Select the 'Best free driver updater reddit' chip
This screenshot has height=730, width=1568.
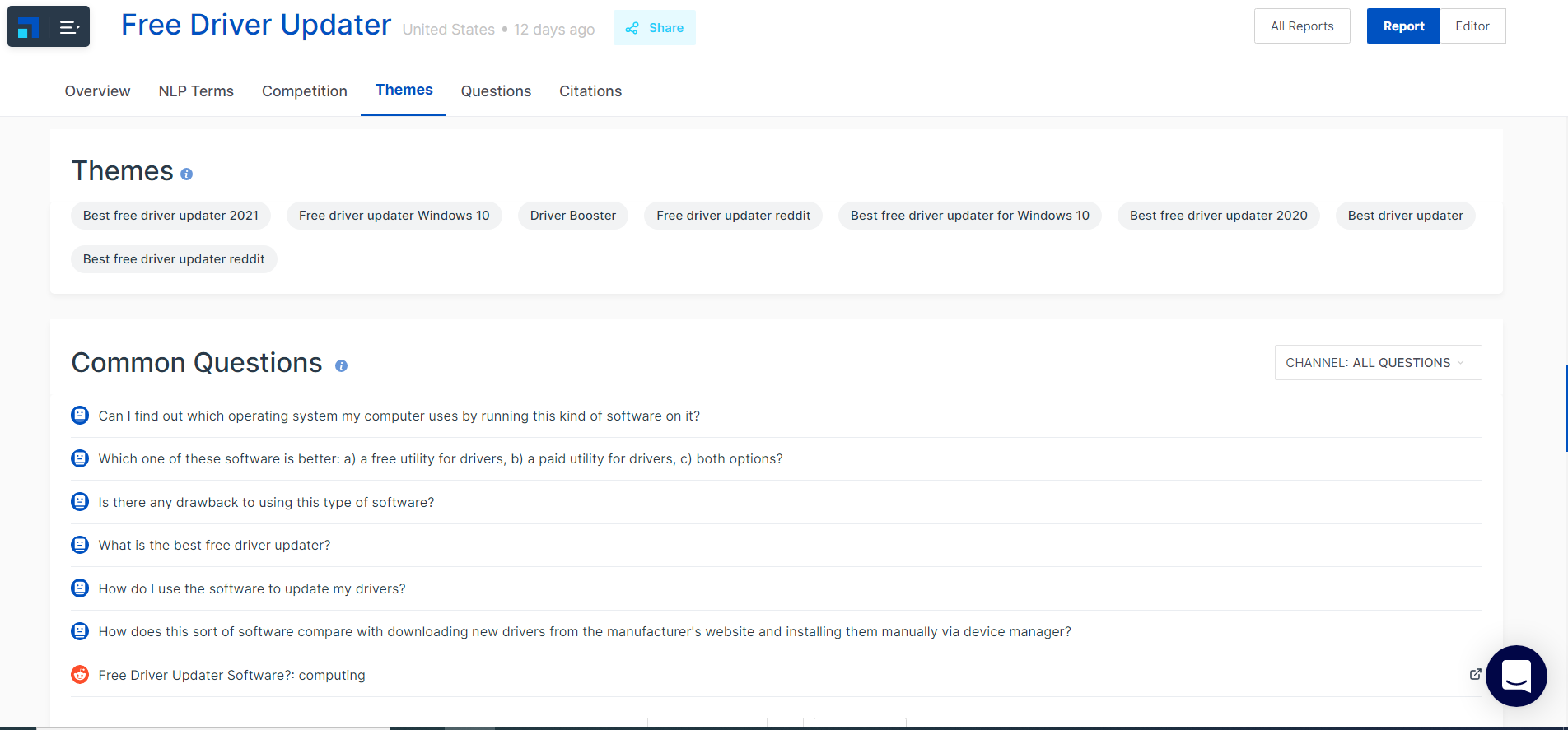(174, 259)
